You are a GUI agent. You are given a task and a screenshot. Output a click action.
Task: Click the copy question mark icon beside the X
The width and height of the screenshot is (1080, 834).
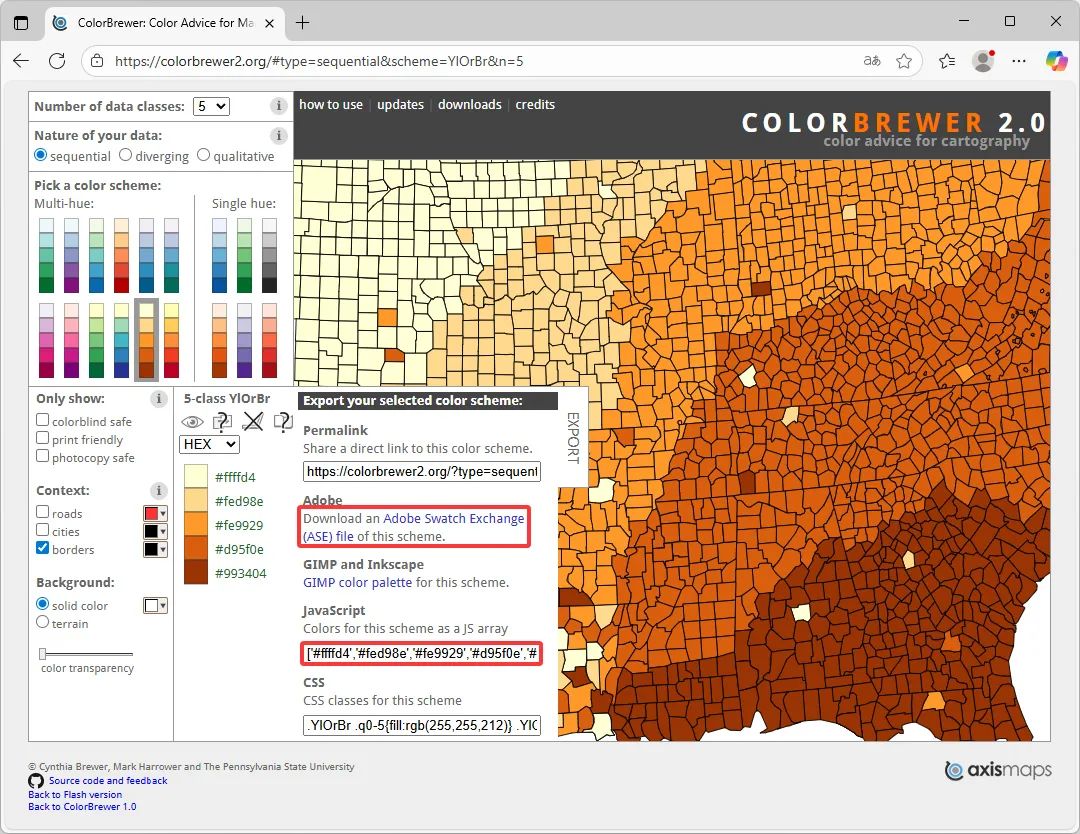[x=283, y=422]
